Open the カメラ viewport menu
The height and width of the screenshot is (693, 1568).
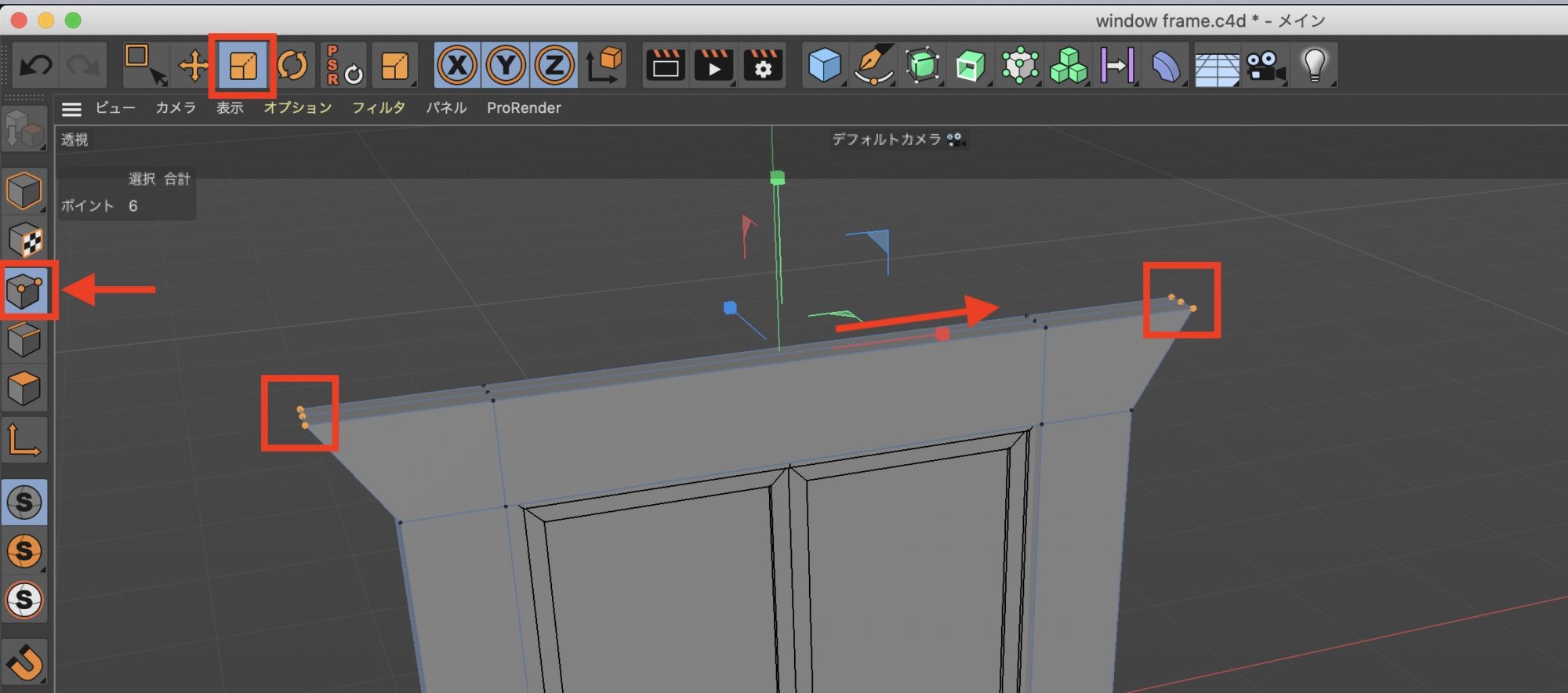176,108
